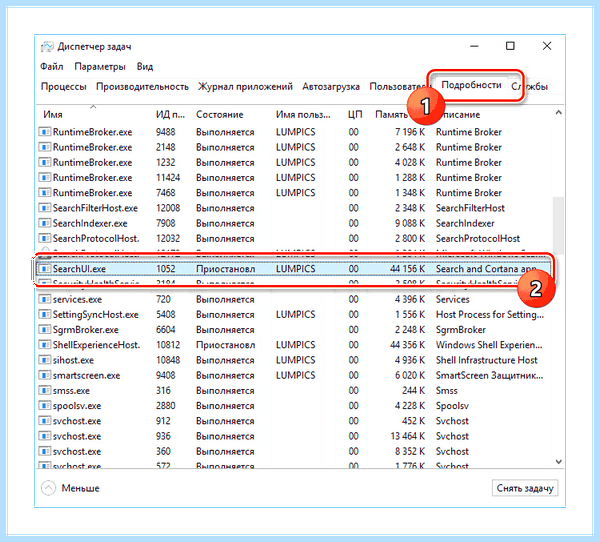The width and height of the screenshot is (600, 542).
Task: Switch to the Производительность tab
Action: 142,87
